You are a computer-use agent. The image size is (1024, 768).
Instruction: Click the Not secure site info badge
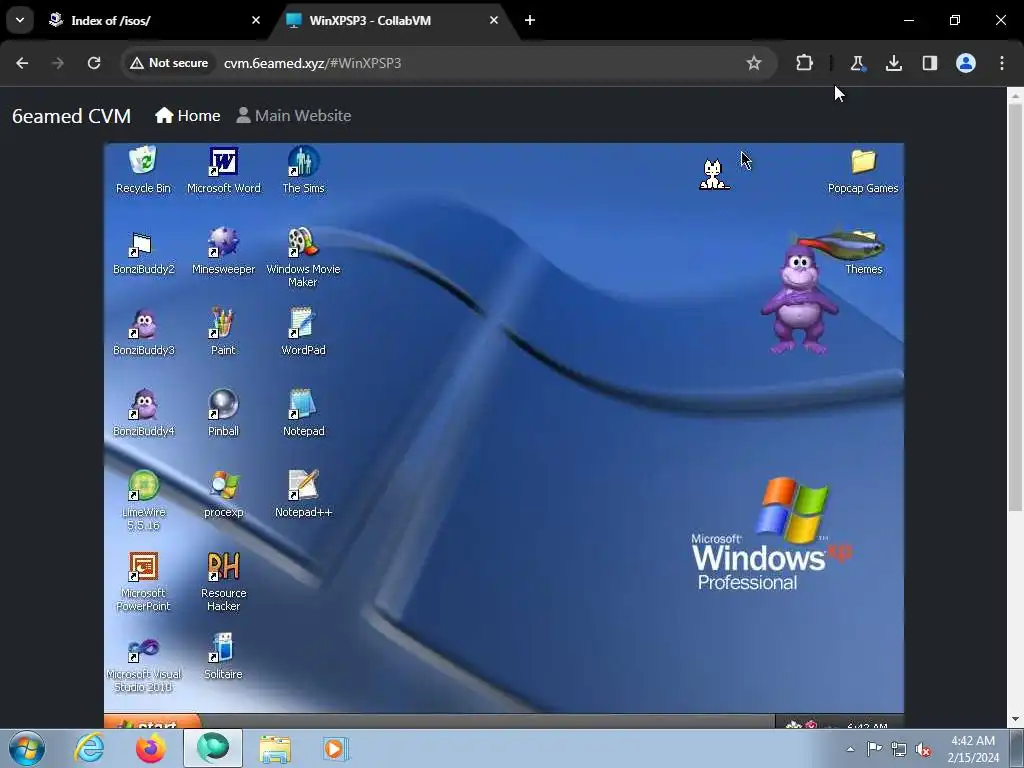169,63
